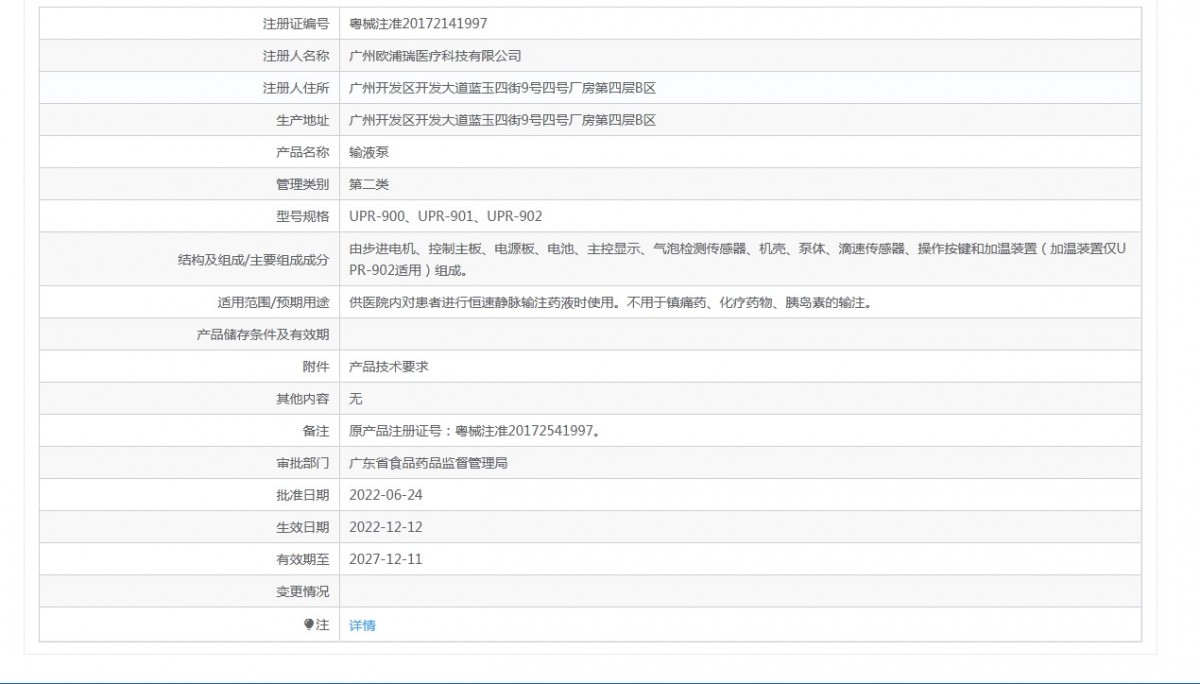Click the 有效期至 label

pos(302,559)
